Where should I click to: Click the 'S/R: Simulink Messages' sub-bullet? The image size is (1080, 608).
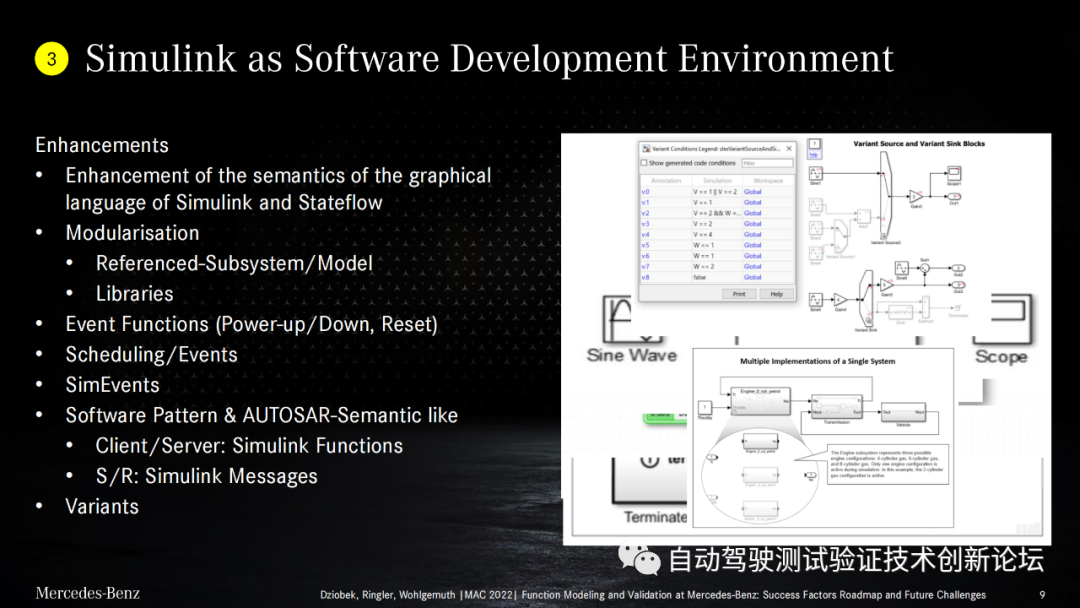[x=207, y=476]
